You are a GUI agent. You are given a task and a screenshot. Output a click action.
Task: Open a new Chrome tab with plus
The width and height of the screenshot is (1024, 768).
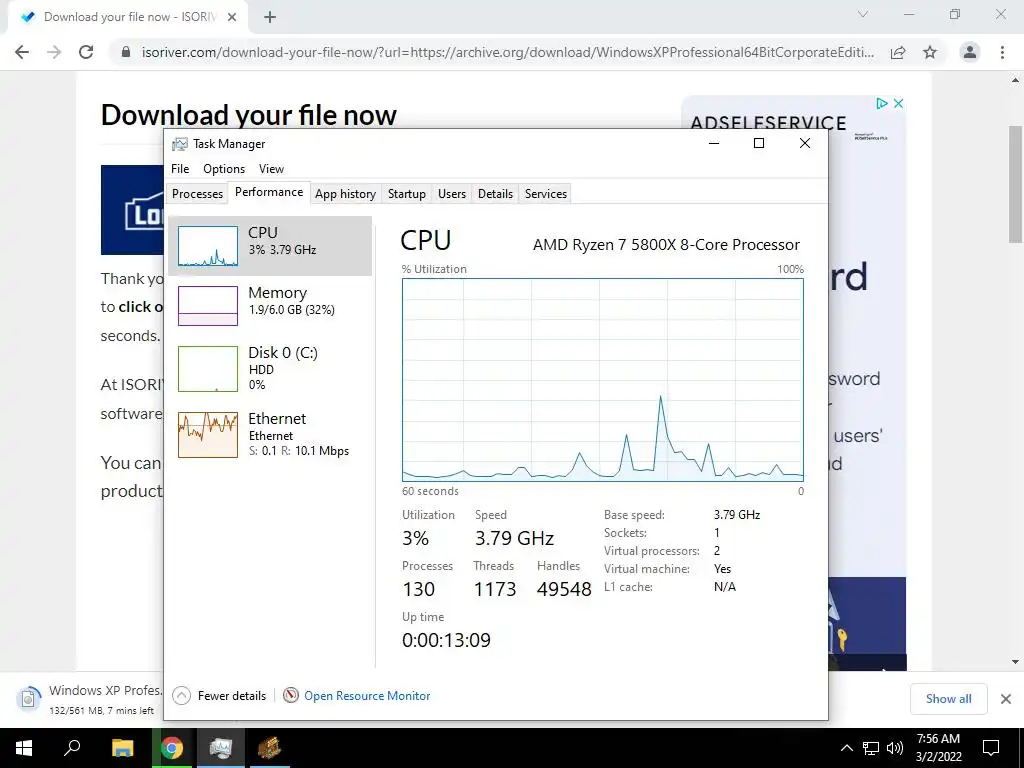point(270,17)
